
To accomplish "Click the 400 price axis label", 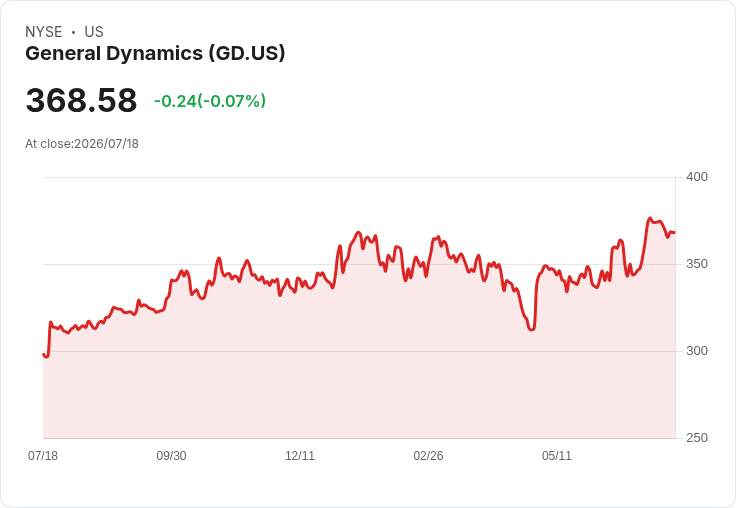I will tap(697, 177).
